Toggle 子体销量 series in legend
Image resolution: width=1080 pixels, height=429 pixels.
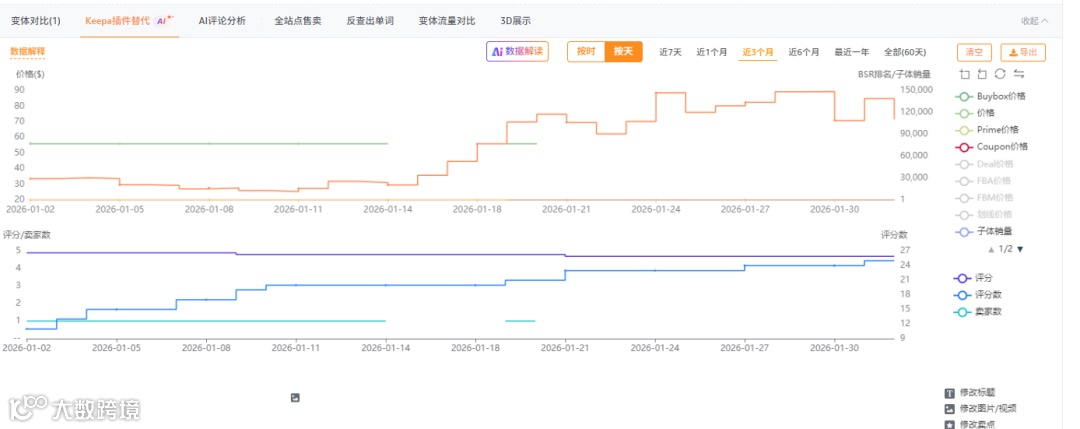984,231
